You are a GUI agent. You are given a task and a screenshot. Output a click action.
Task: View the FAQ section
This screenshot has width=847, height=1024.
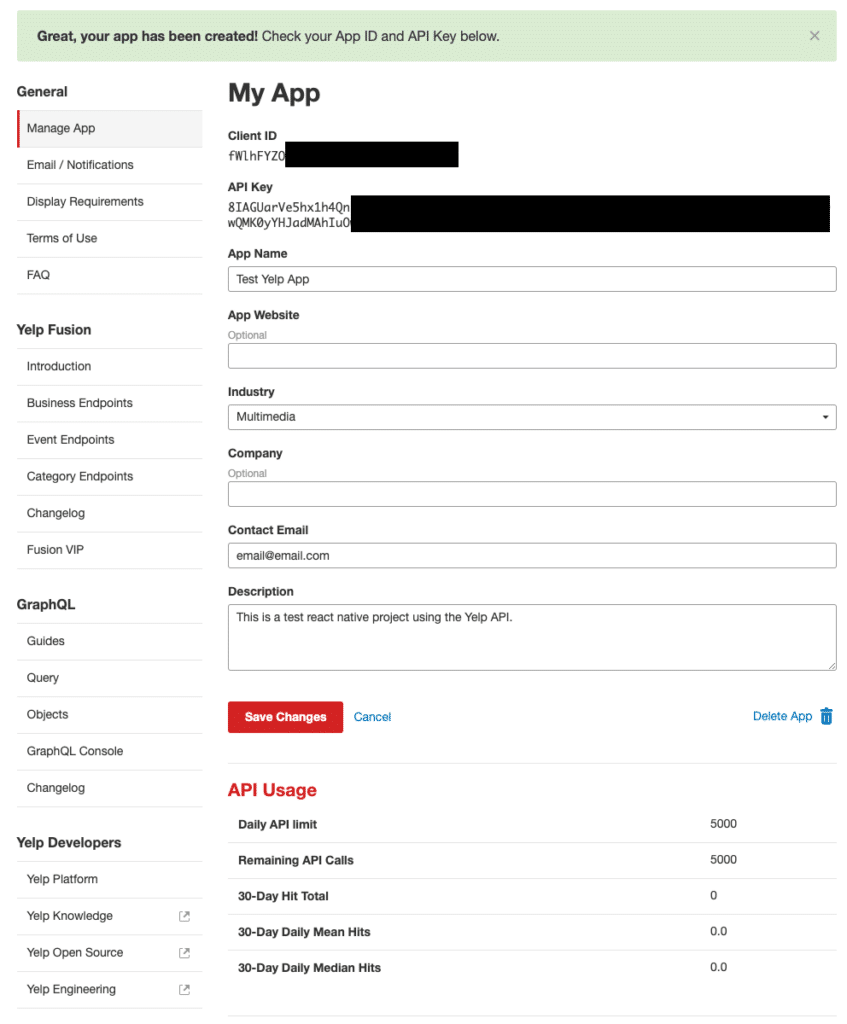[37, 274]
